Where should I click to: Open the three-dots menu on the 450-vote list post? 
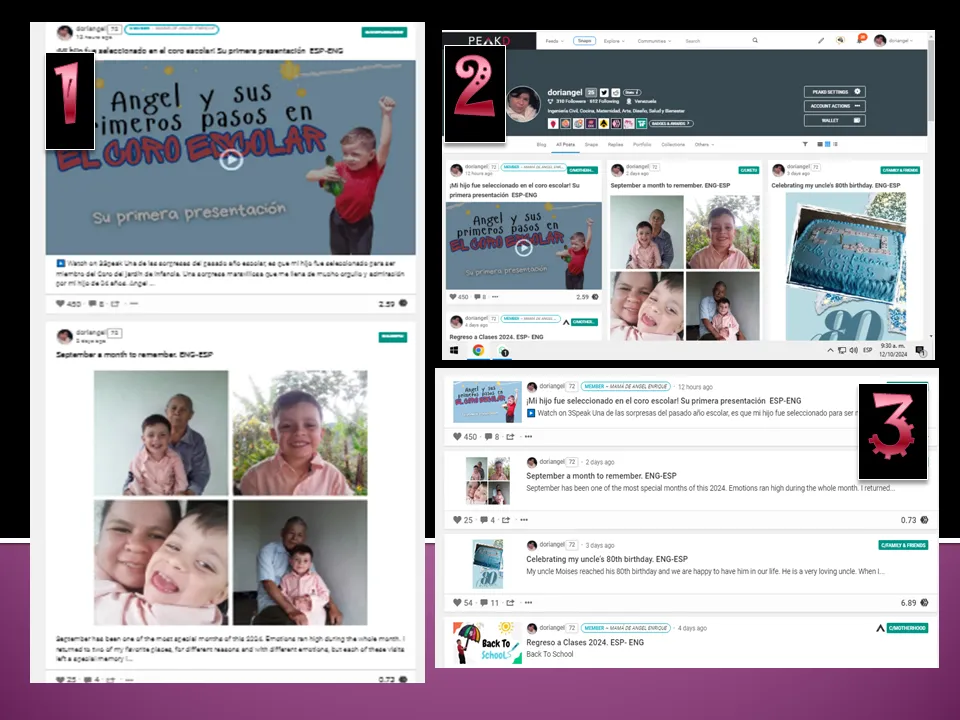click(528, 437)
